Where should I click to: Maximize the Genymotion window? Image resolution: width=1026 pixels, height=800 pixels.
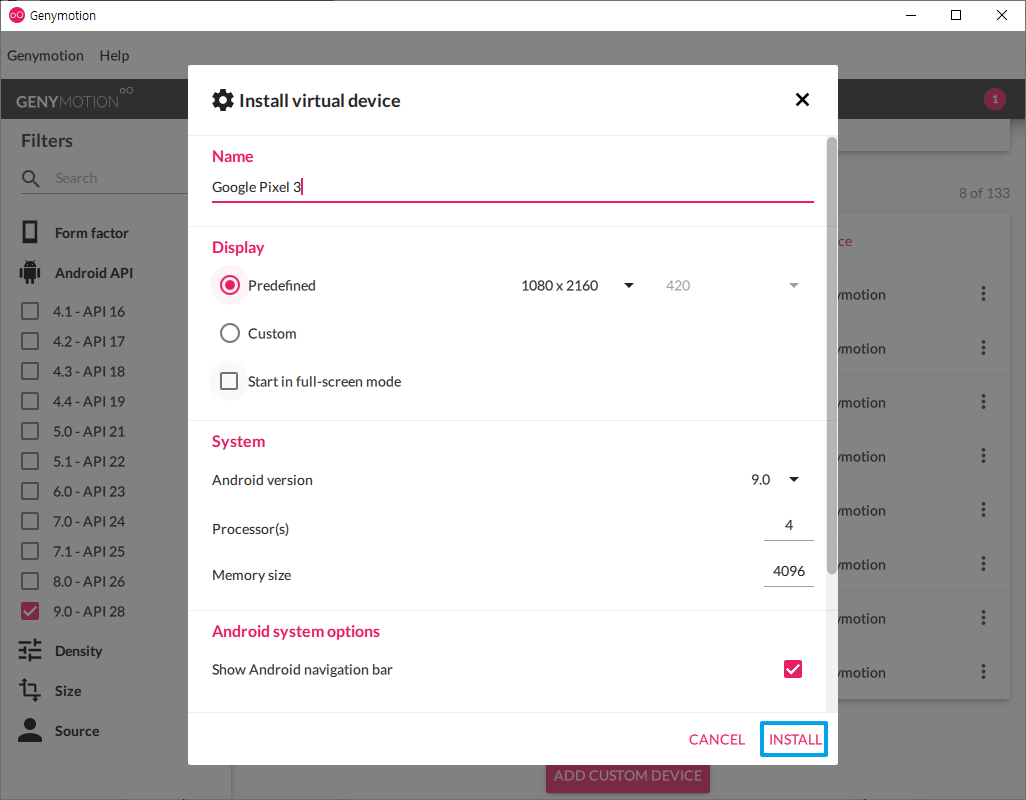click(956, 15)
